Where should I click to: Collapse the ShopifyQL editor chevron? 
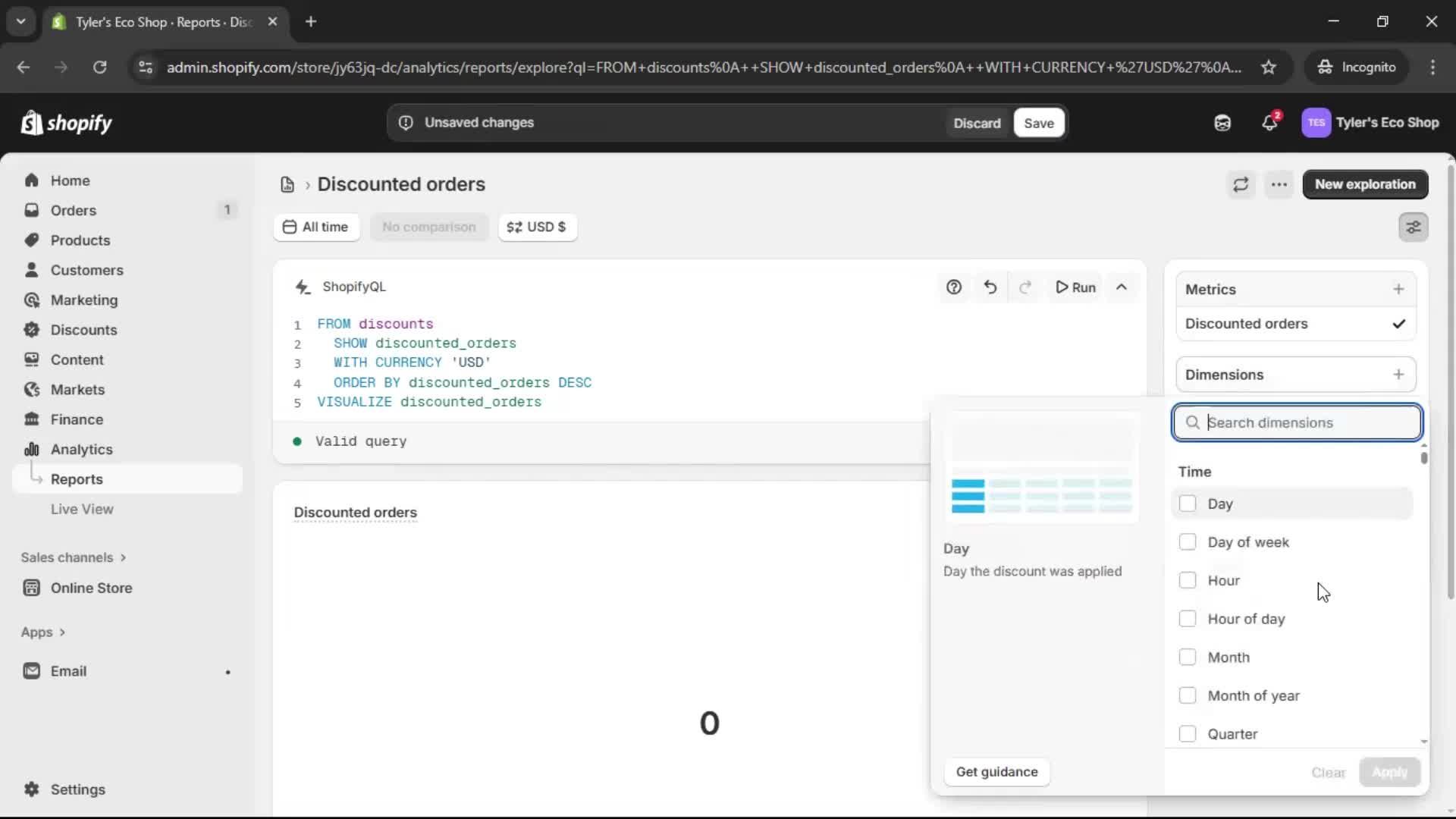[x=1122, y=287]
